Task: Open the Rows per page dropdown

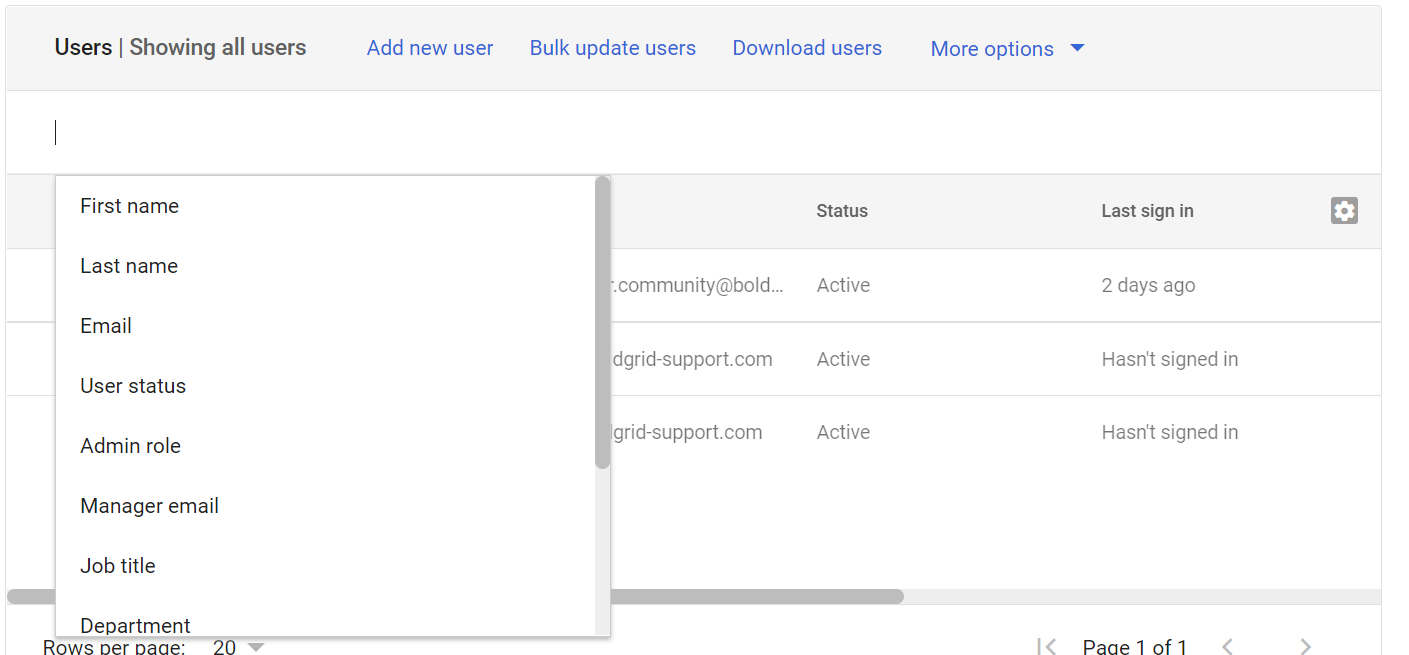Action: tap(240, 648)
